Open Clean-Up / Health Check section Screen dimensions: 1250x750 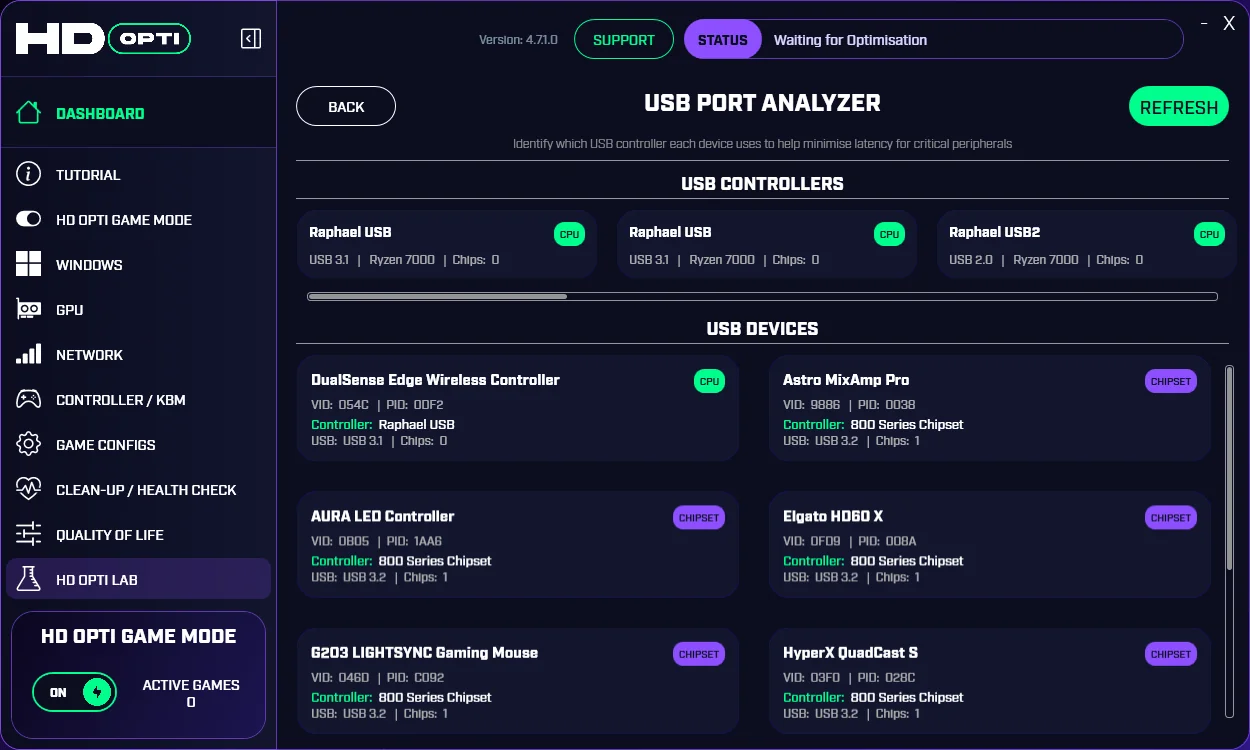tap(138, 489)
